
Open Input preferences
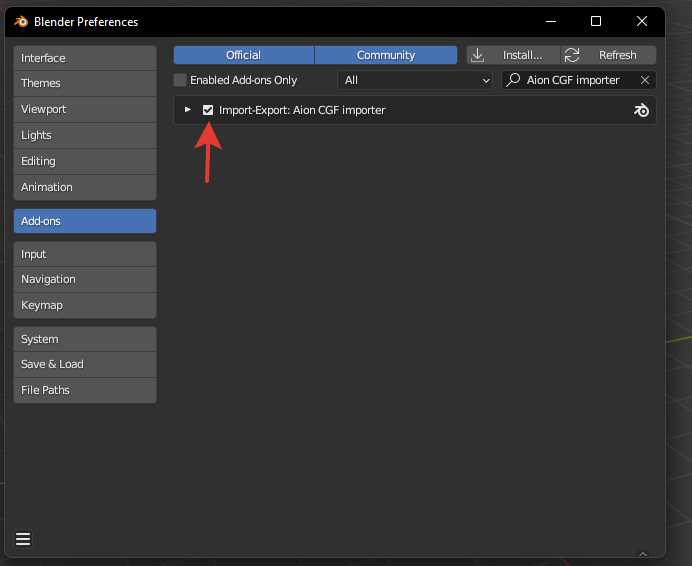(x=85, y=254)
